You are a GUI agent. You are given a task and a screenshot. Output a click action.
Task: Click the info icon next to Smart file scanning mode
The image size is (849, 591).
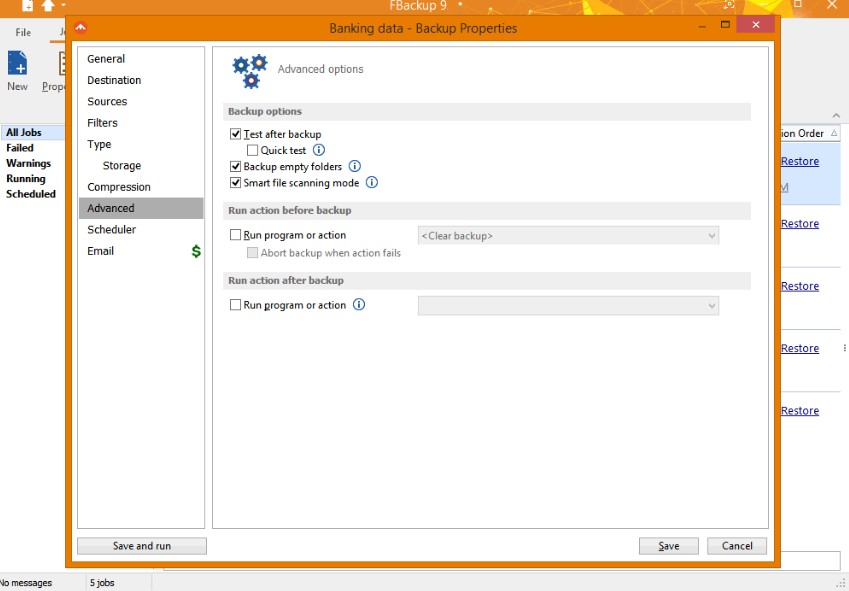click(x=371, y=182)
